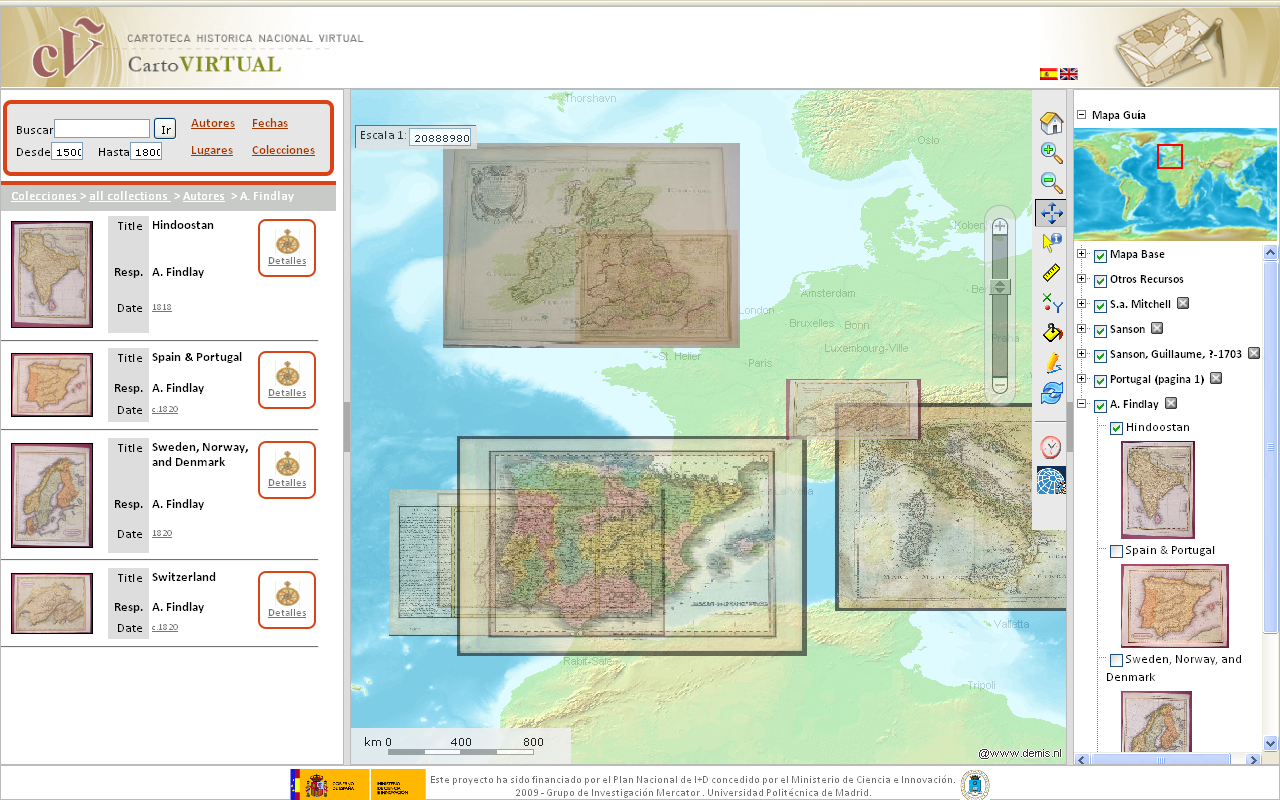The image size is (1280, 800).
Task: Click the globe grid projection icon
Action: tap(1051, 481)
